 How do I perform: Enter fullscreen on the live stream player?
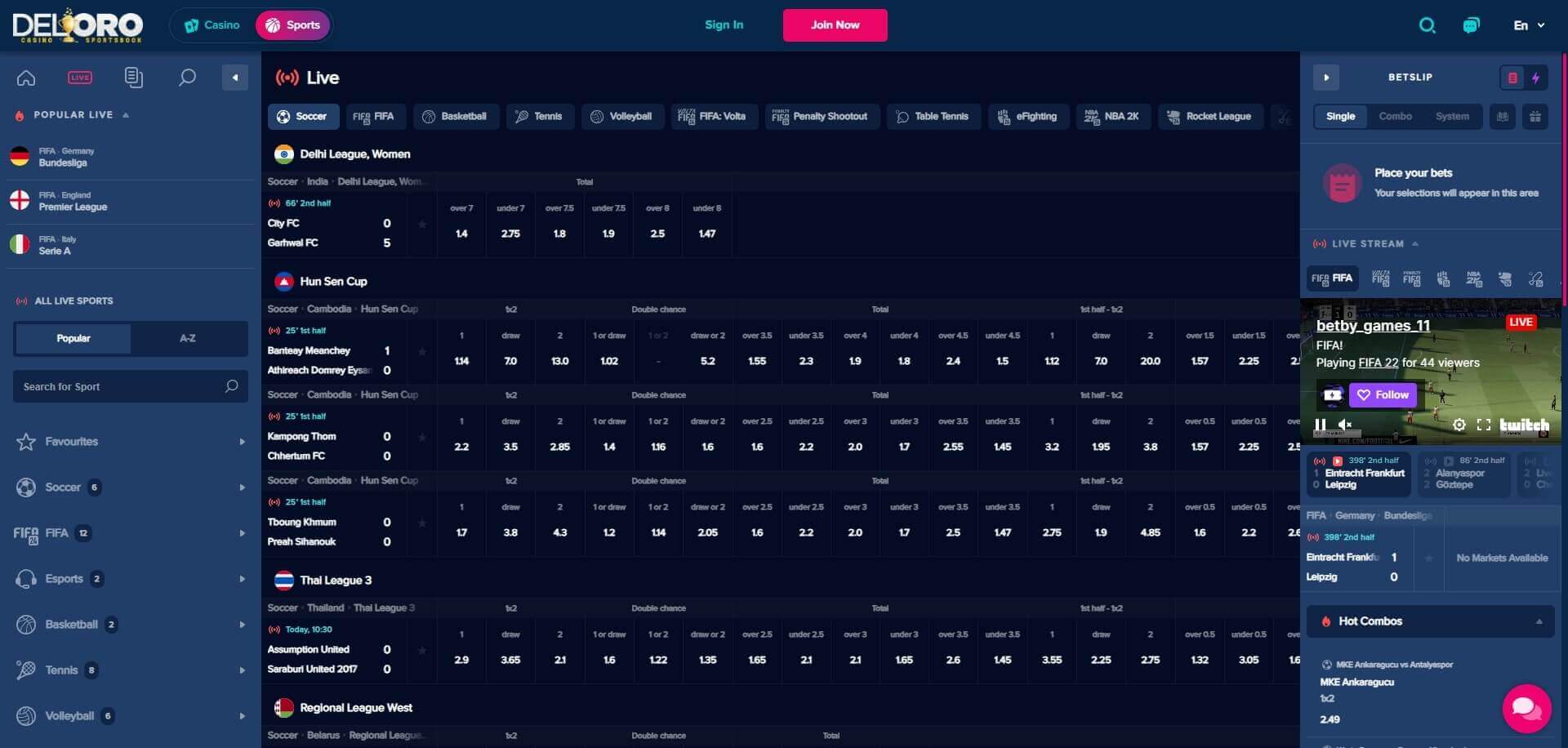tap(1482, 424)
